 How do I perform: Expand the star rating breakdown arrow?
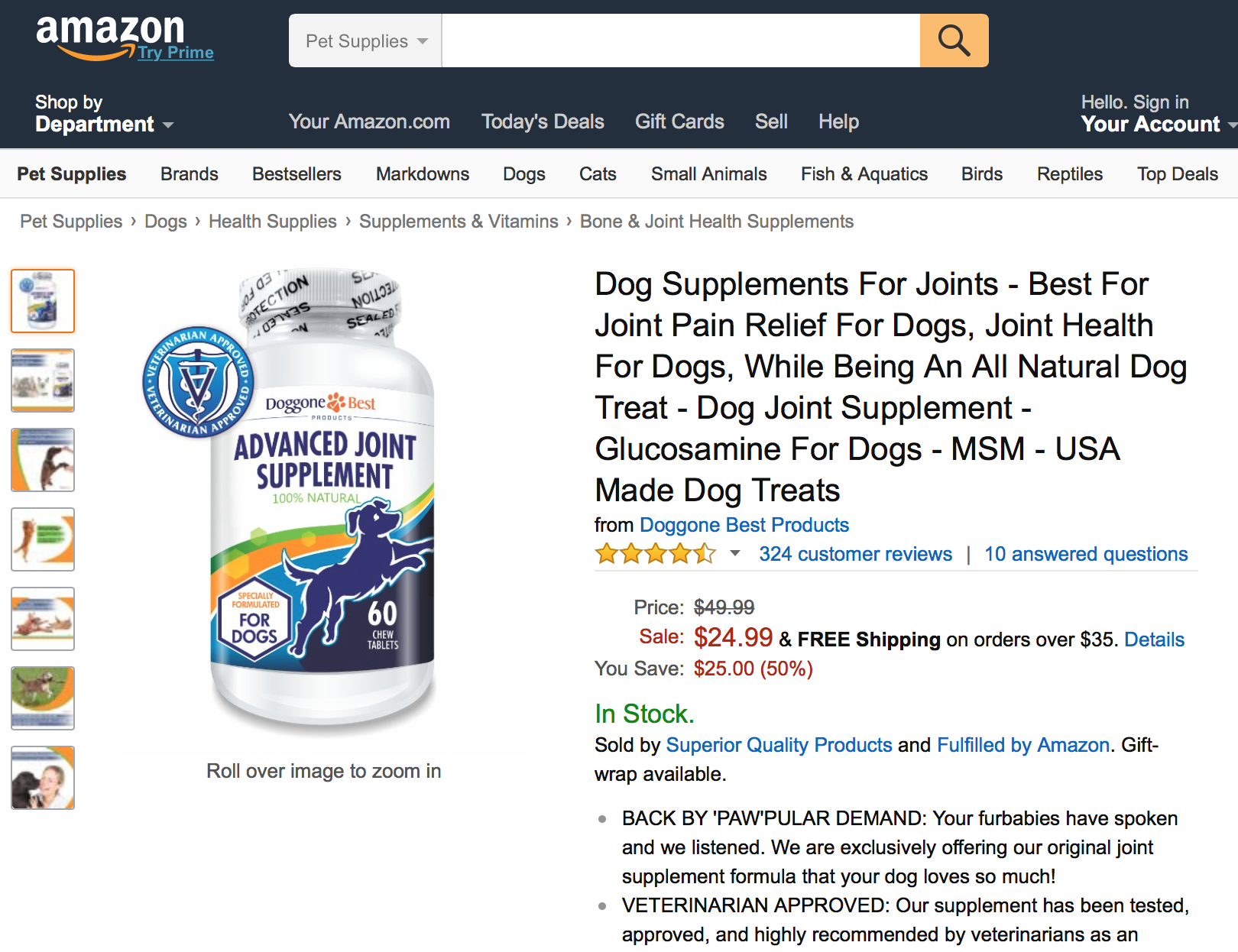click(x=735, y=553)
